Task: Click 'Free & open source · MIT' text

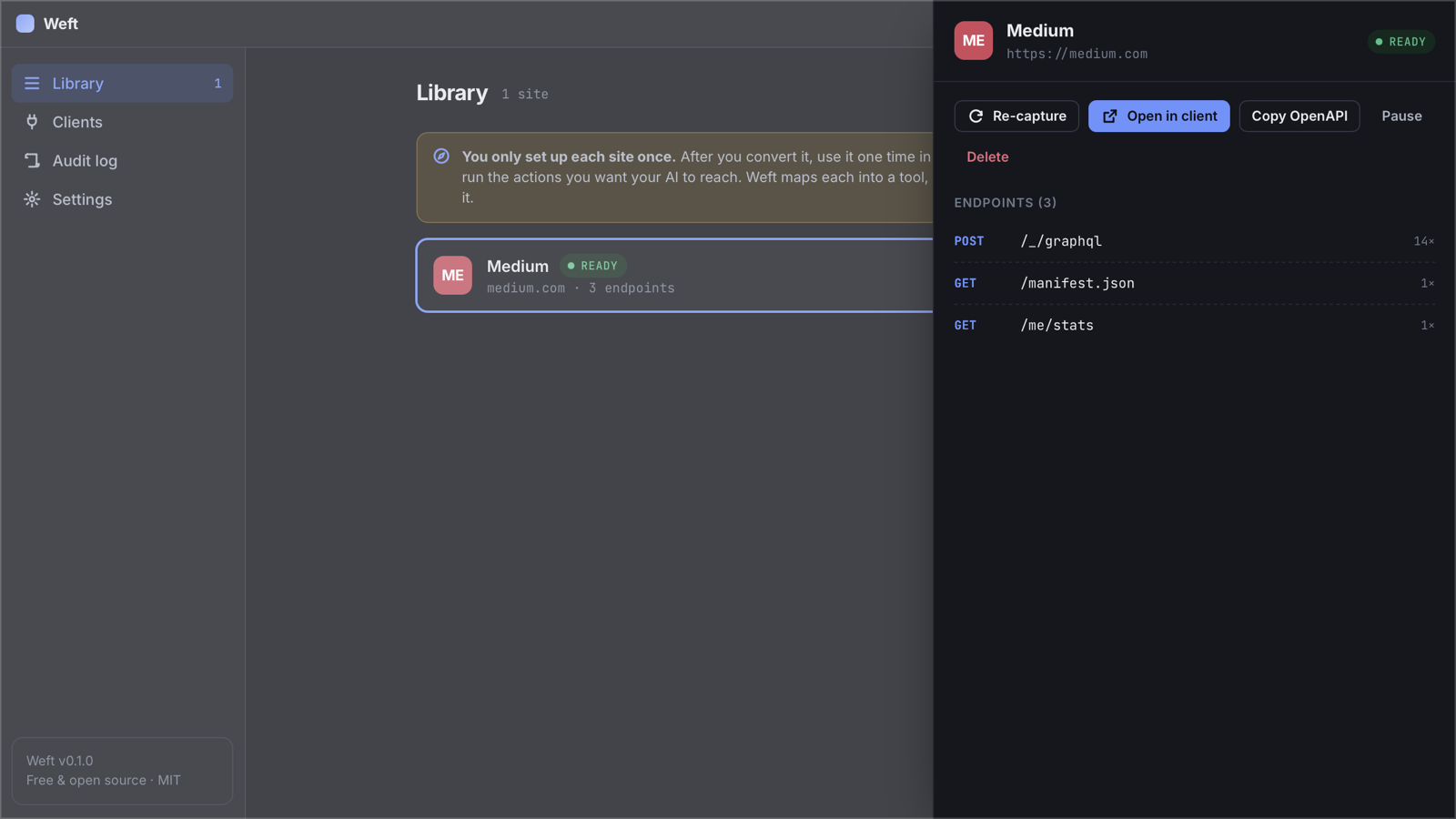Action: pos(104,780)
